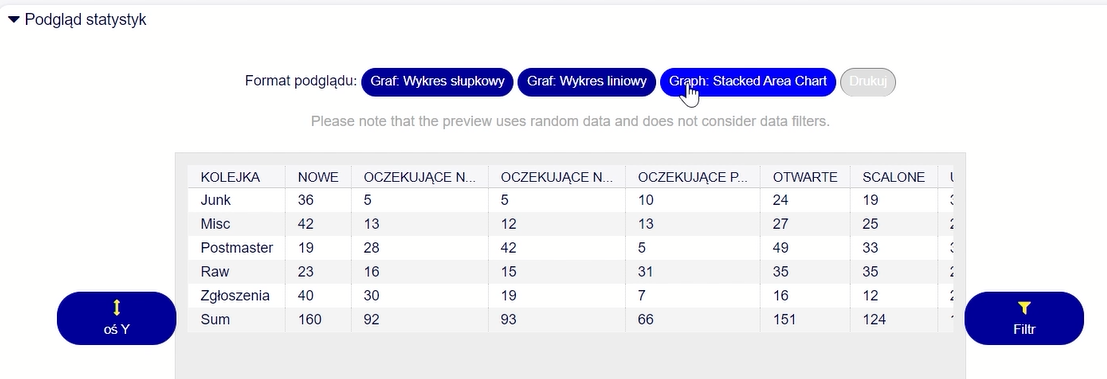1107x379 pixels.
Task: Select the Zgłoszenia row label
Action: (x=235, y=296)
